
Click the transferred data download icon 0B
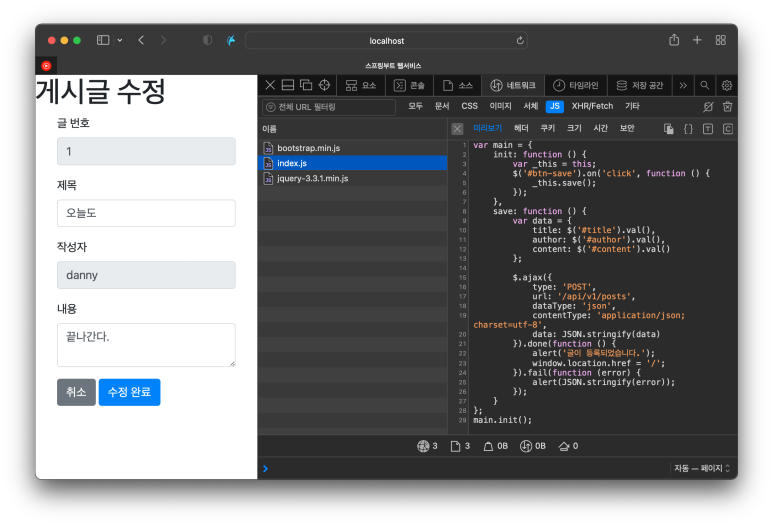pyautogui.click(x=526, y=446)
